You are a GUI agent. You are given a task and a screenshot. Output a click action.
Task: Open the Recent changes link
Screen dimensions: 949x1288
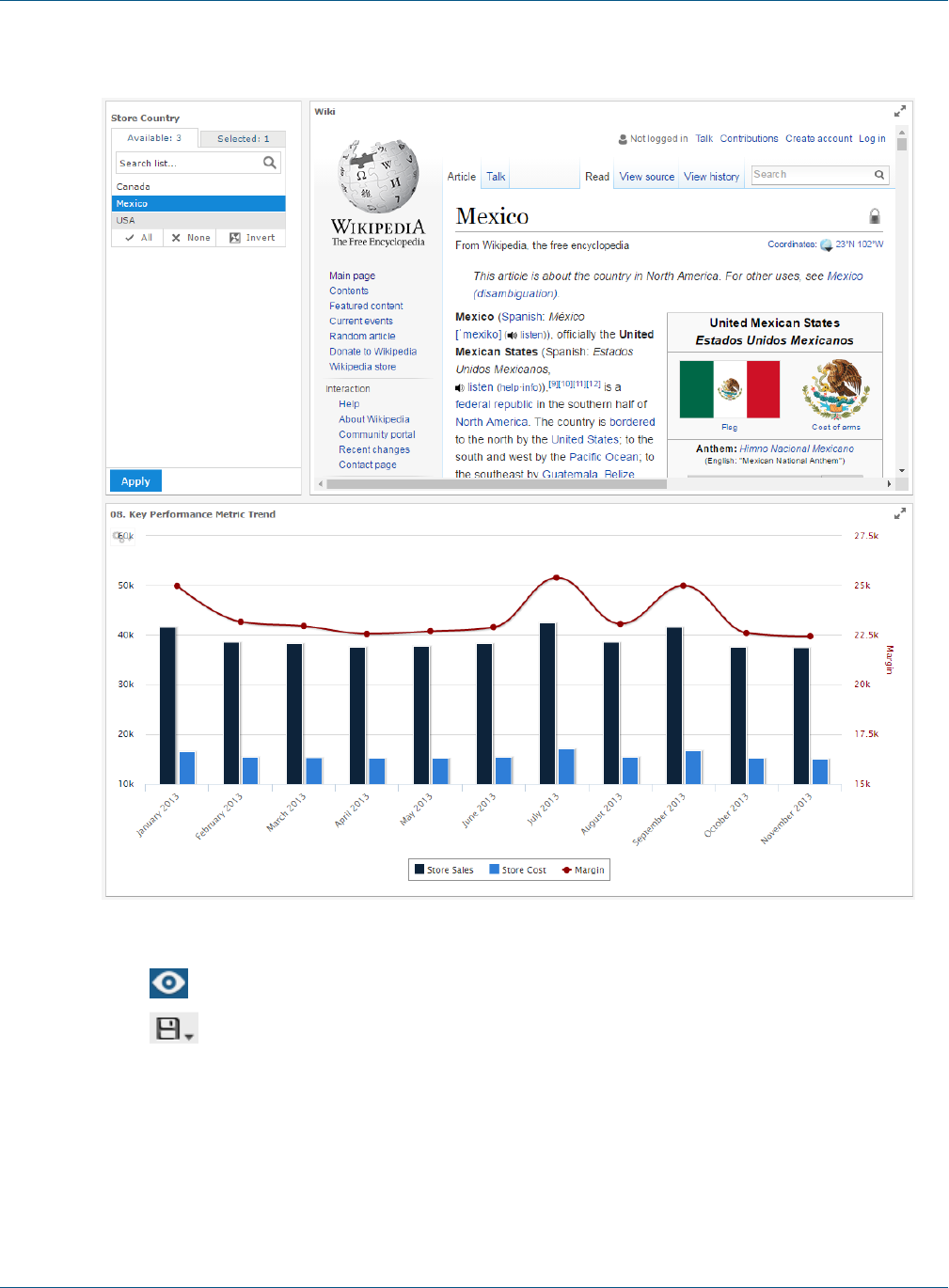[374, 449]
